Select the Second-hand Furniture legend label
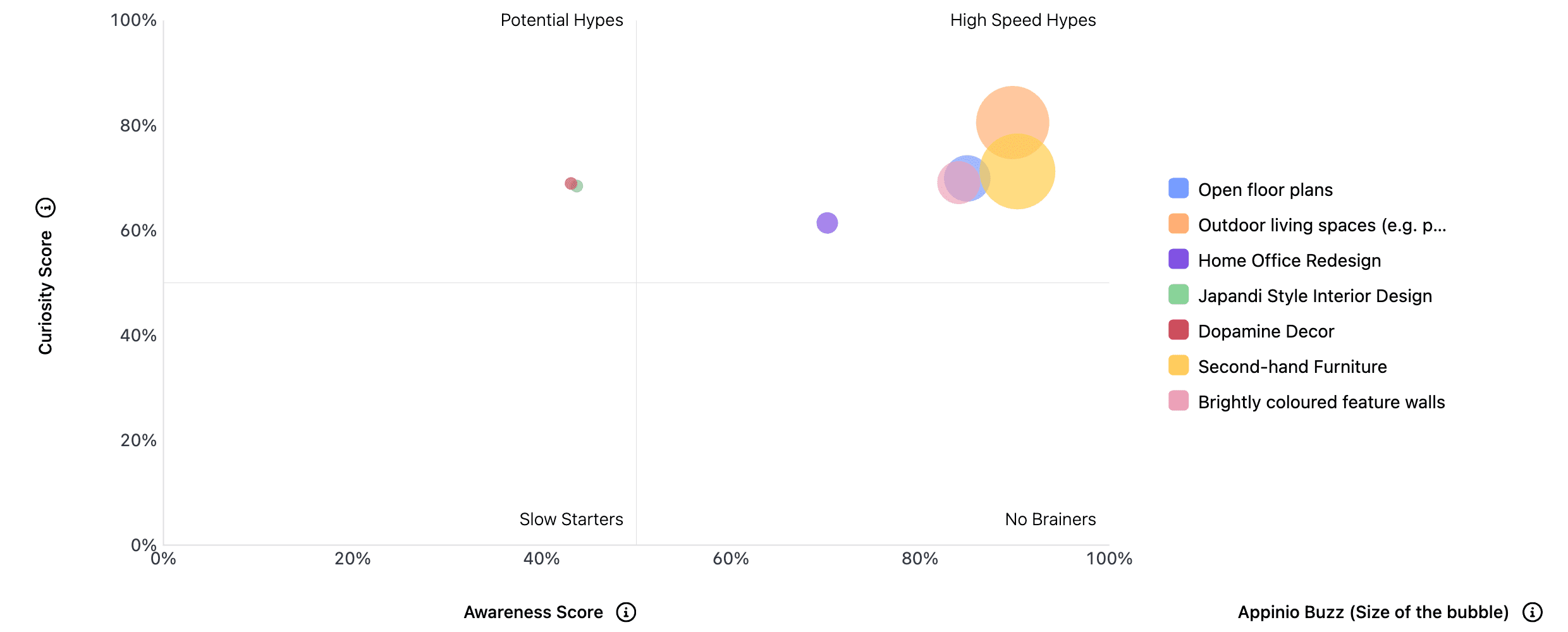Screen dimensions: 1568x632 pyautogui.click(x=1292, y=367)
